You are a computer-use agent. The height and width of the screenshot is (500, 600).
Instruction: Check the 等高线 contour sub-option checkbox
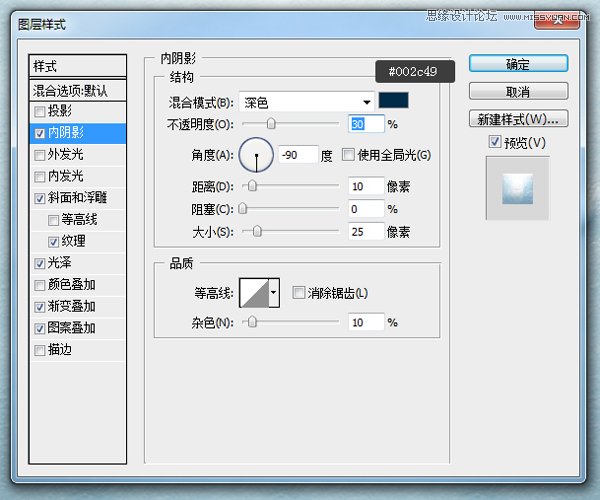click(53, 220)
